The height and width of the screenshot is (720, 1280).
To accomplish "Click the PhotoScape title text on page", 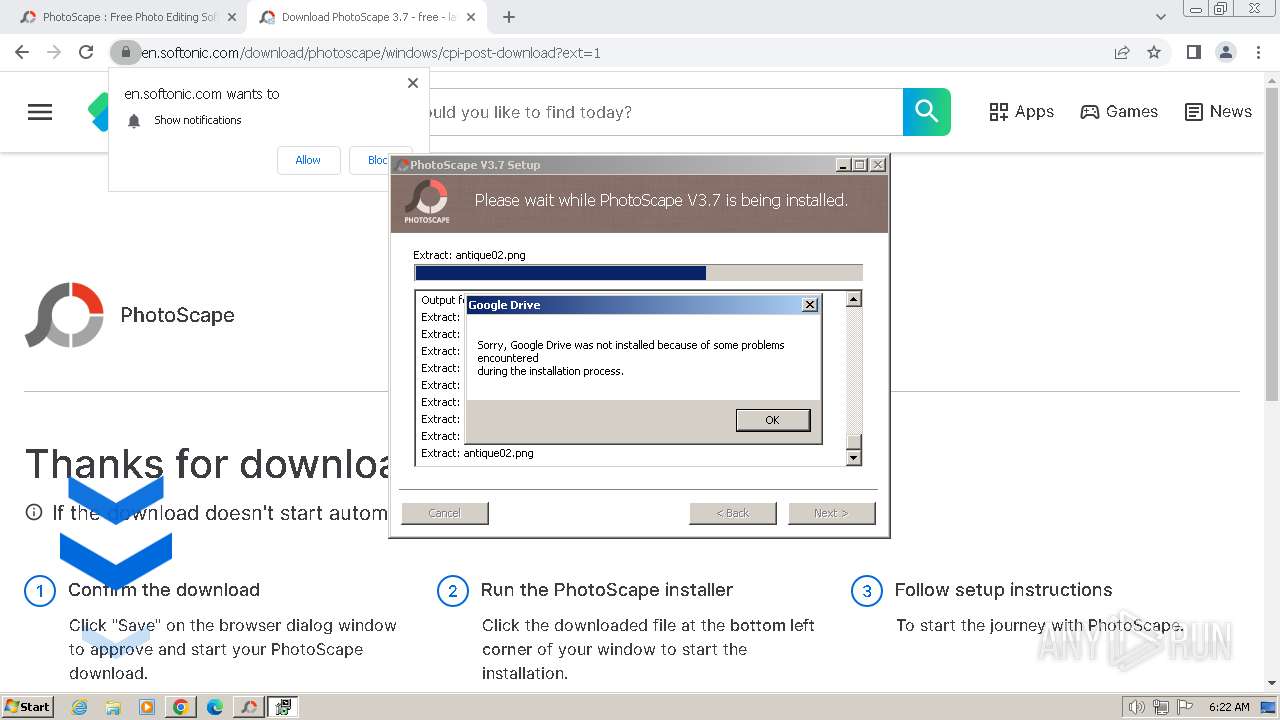I will [x=177, y=315].
